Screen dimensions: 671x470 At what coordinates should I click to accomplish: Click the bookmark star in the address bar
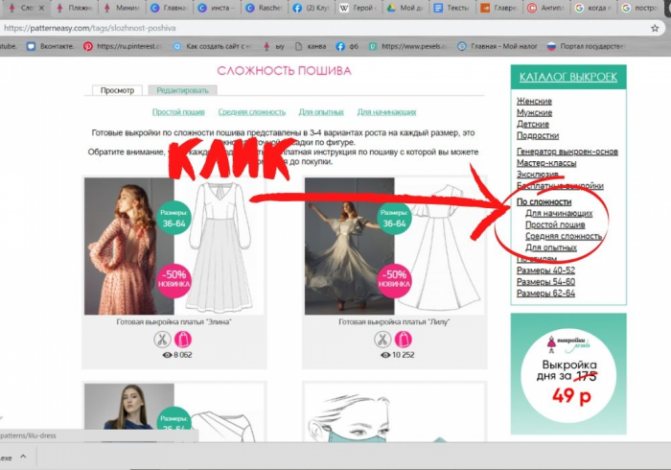click(x=653, y=28)
